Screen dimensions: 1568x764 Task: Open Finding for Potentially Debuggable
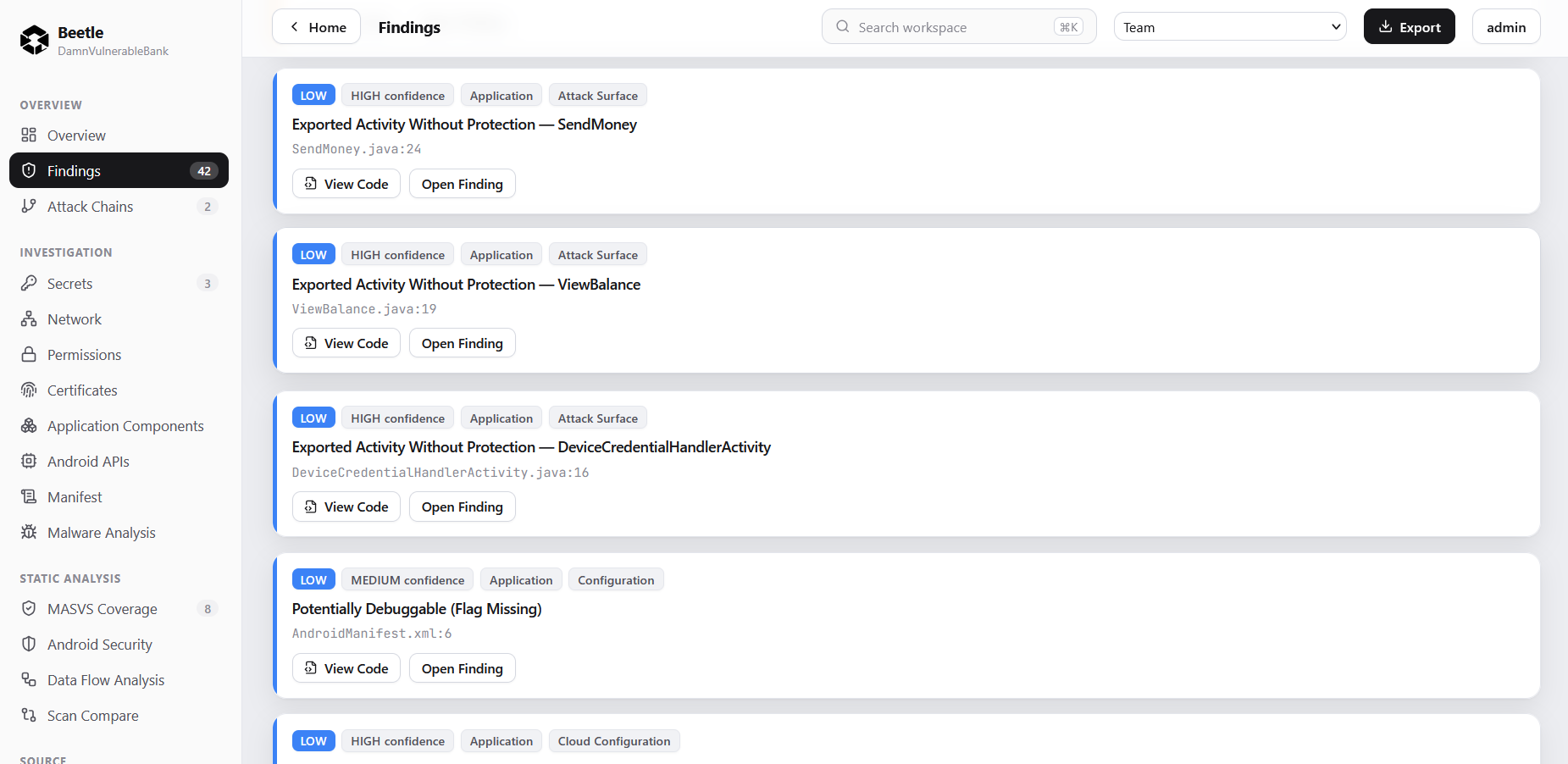click(x=463, y=668)
